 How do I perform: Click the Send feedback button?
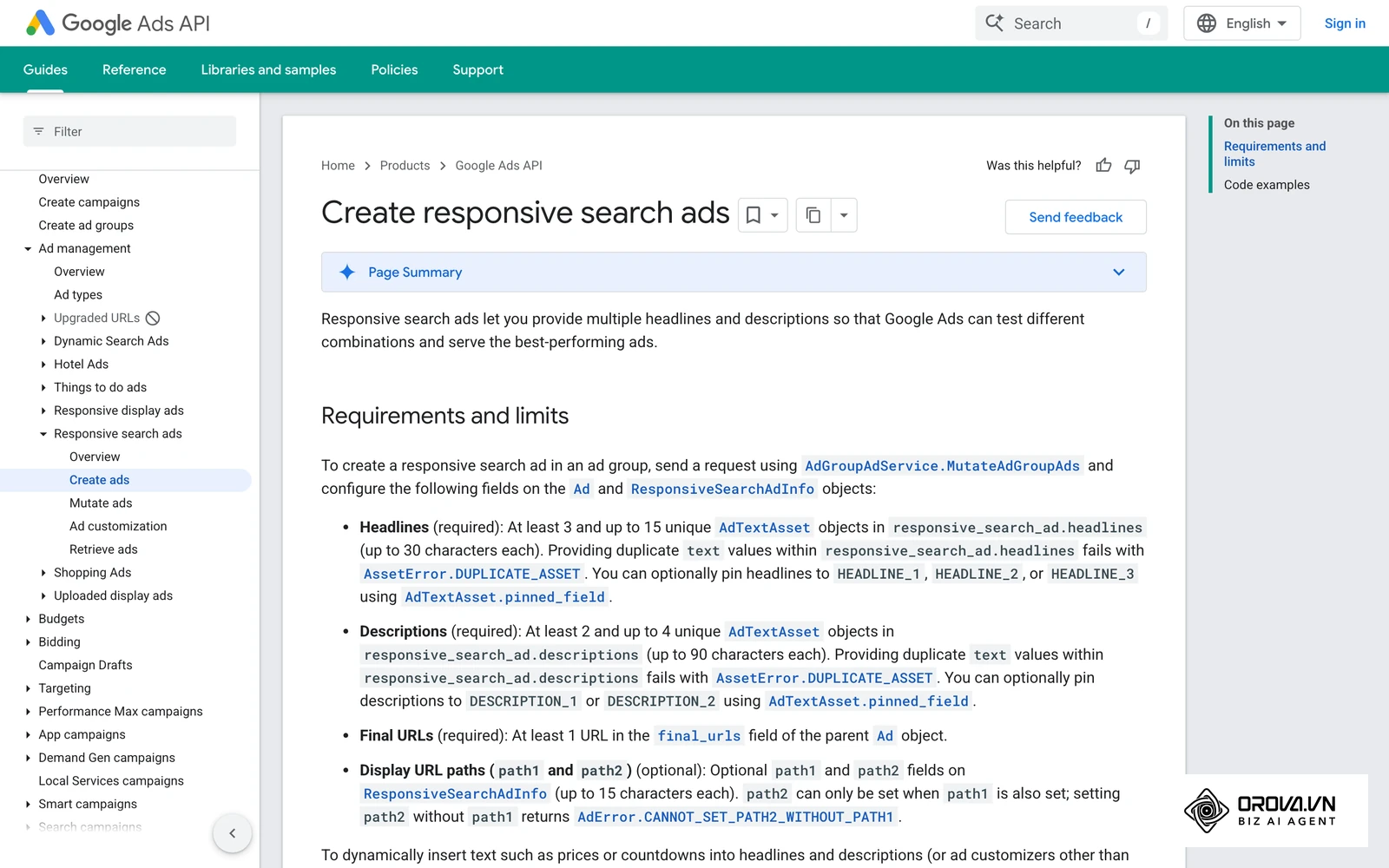1076,217
